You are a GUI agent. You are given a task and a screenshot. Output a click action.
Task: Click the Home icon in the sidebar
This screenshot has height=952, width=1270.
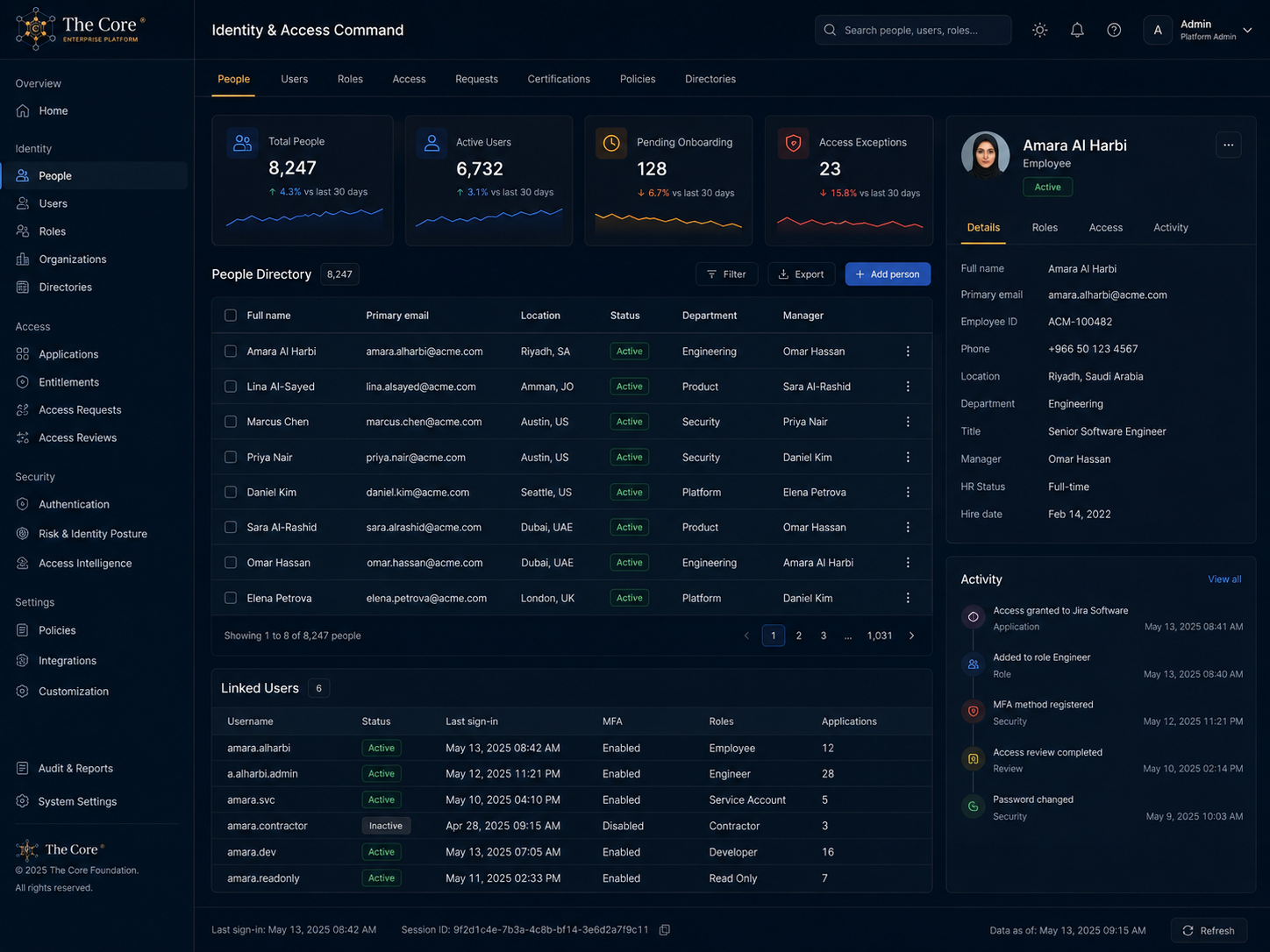[x=23, y=110]
